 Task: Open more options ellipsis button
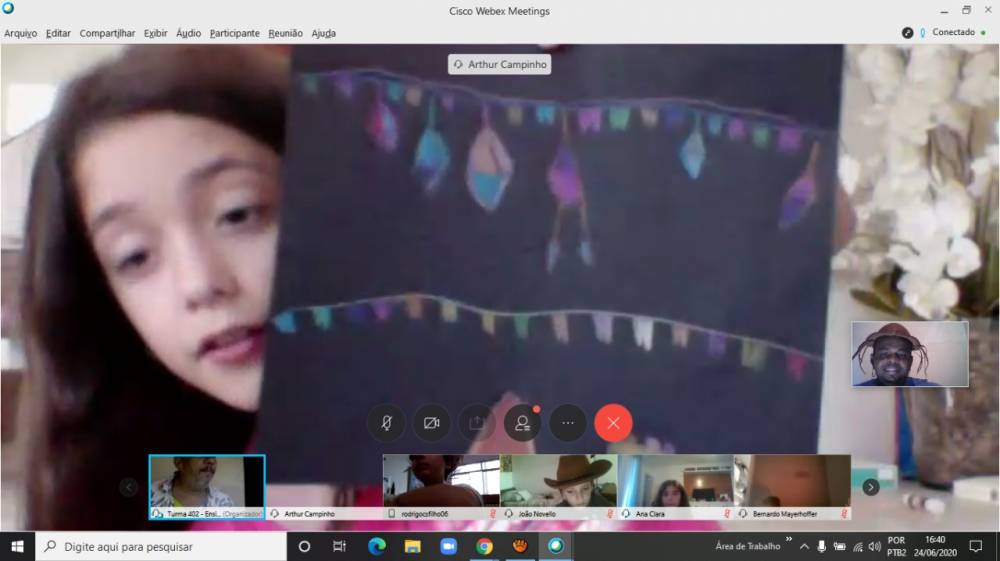click(x=568, y=423)
